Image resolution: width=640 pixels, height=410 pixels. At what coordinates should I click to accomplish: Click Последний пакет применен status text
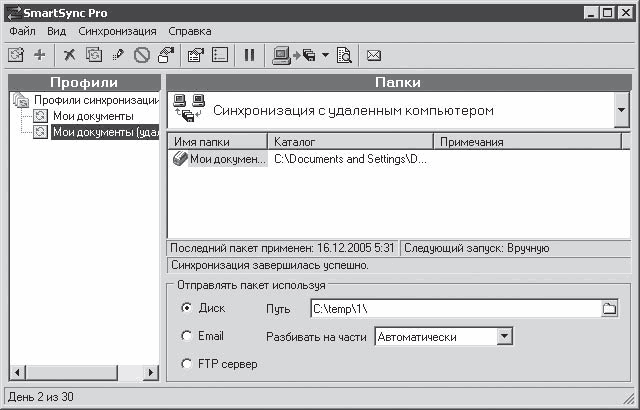282,248
